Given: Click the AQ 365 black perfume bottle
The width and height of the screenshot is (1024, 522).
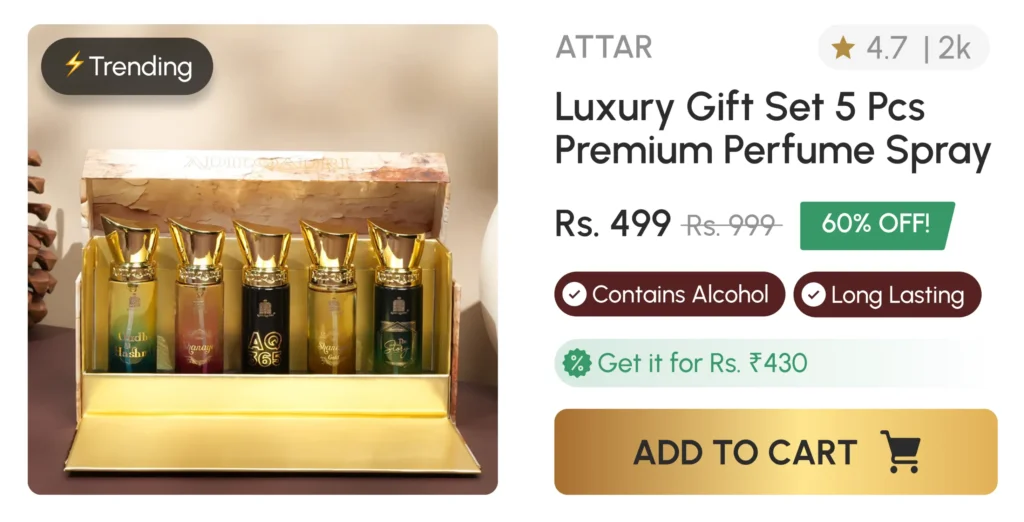Looking at the screenshot, I should [264, 297].
